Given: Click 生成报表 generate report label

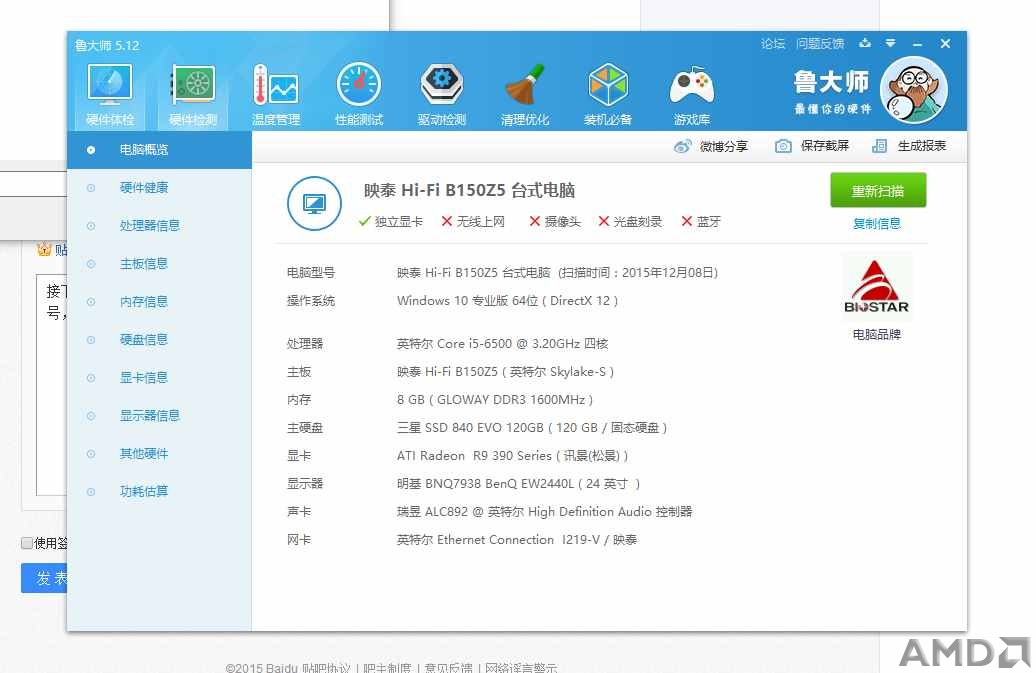Looking at the screenshot, I should (x=922, y=146).
